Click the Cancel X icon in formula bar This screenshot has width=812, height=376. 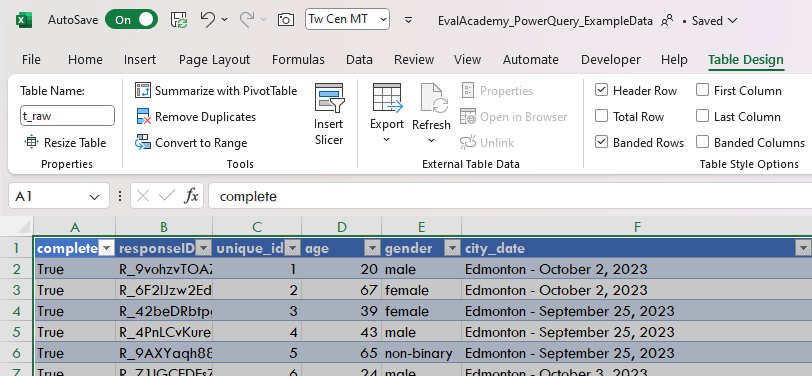tap(143, 196)
